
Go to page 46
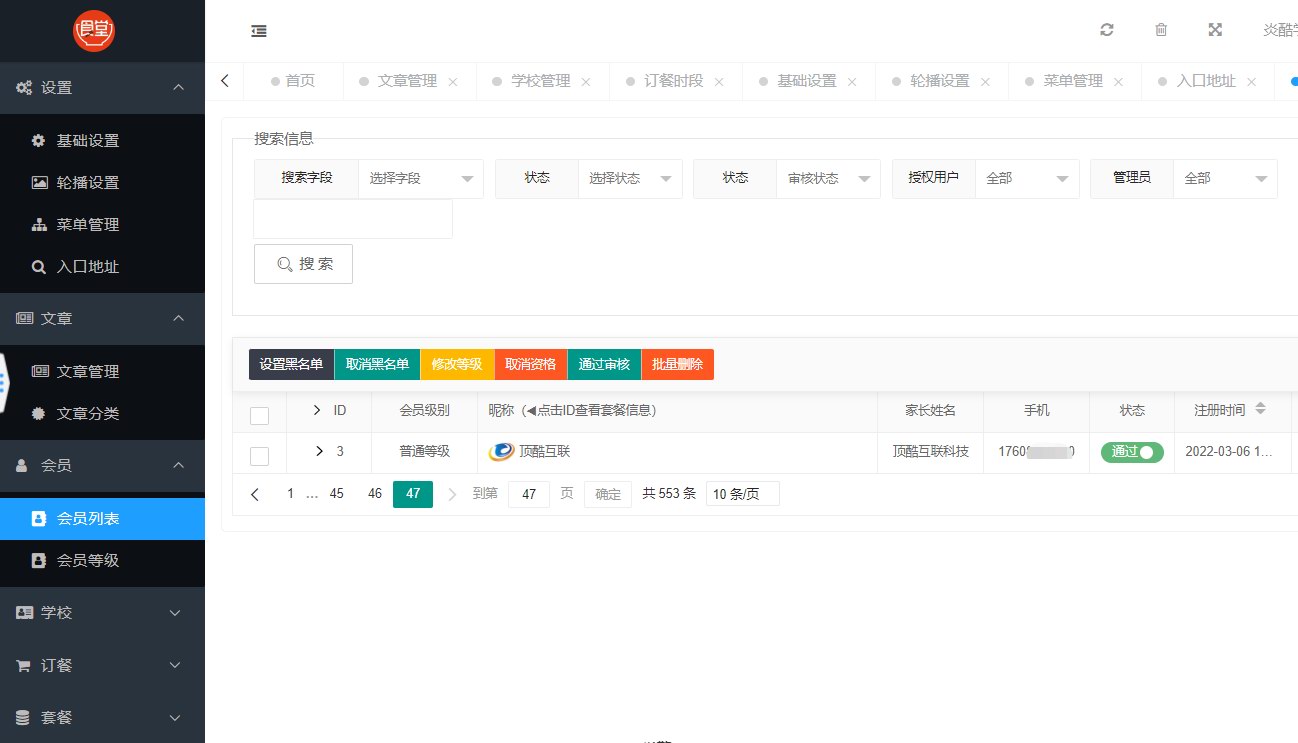(x=375, y=494)
